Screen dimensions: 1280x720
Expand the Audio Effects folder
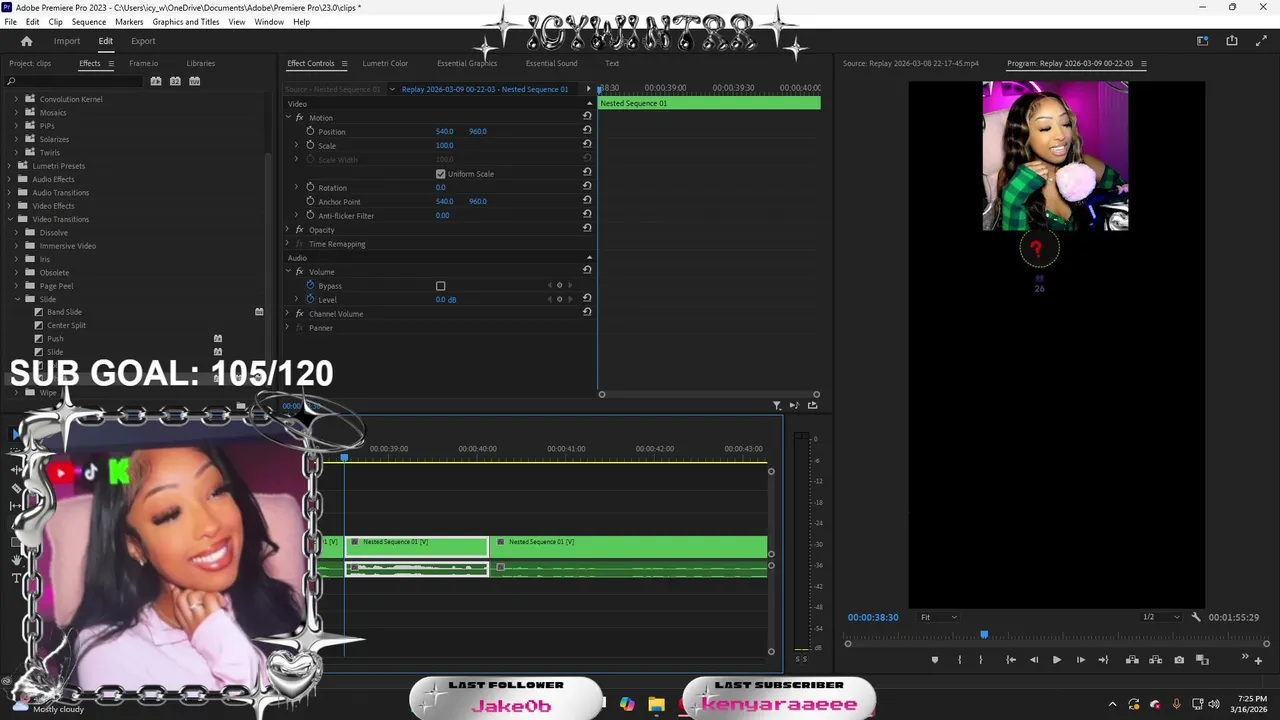(x=10, y=179)
